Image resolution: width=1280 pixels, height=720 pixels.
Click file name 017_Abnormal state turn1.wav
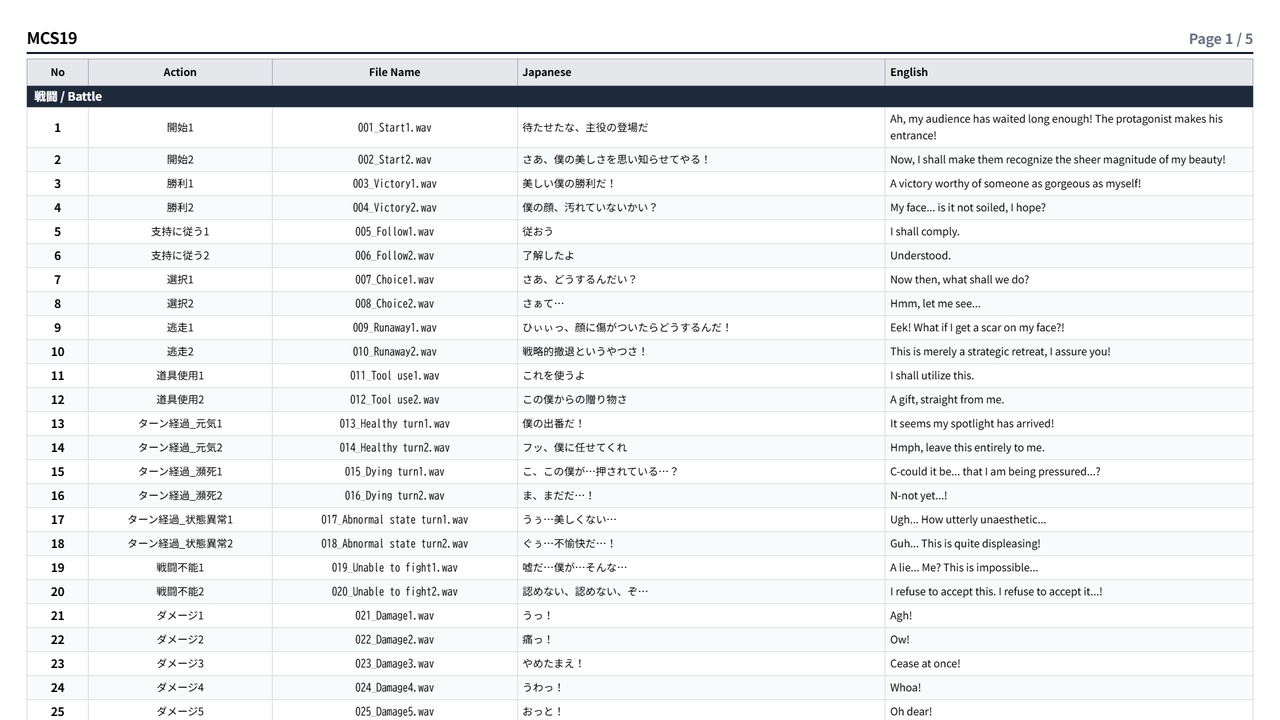(394, 520)
